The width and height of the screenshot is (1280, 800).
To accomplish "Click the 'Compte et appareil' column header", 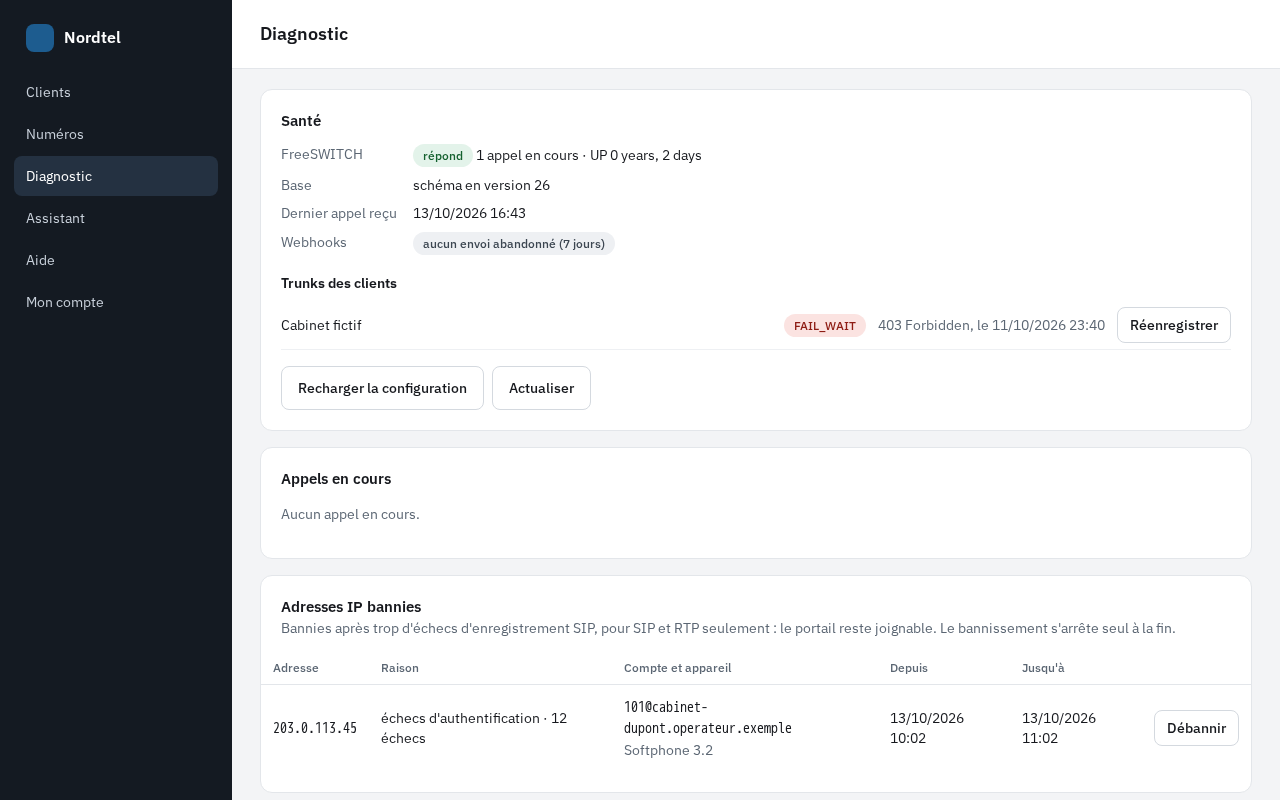I will 678,668.
